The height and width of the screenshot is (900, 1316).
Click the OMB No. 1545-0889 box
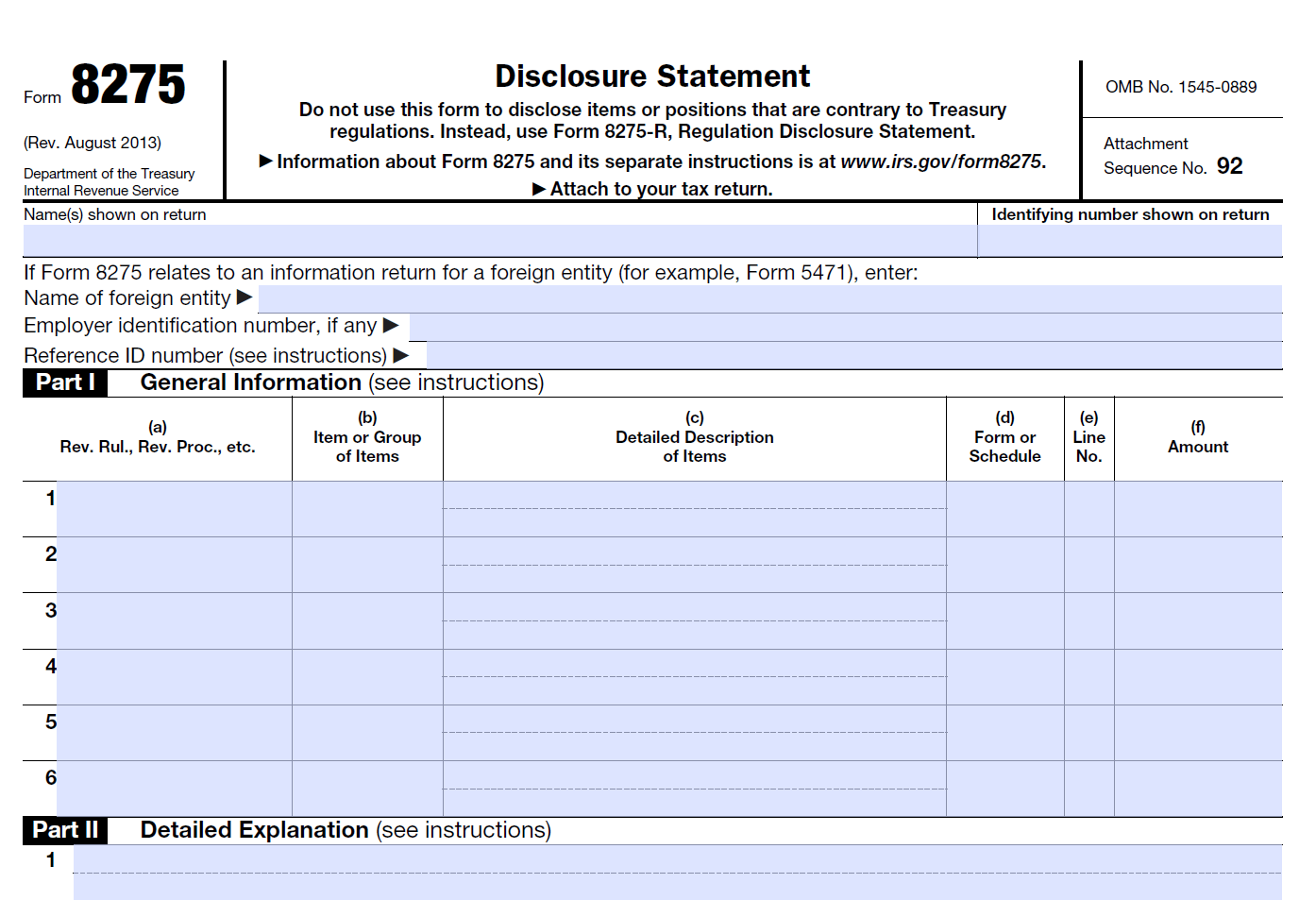(1181, 87)
